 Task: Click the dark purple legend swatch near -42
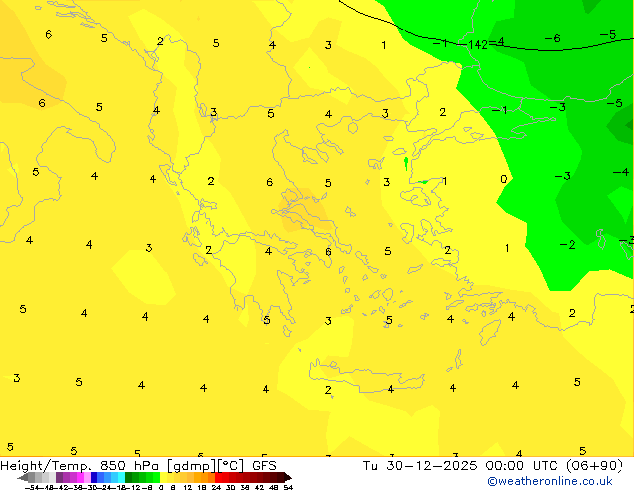pos(59,477)
